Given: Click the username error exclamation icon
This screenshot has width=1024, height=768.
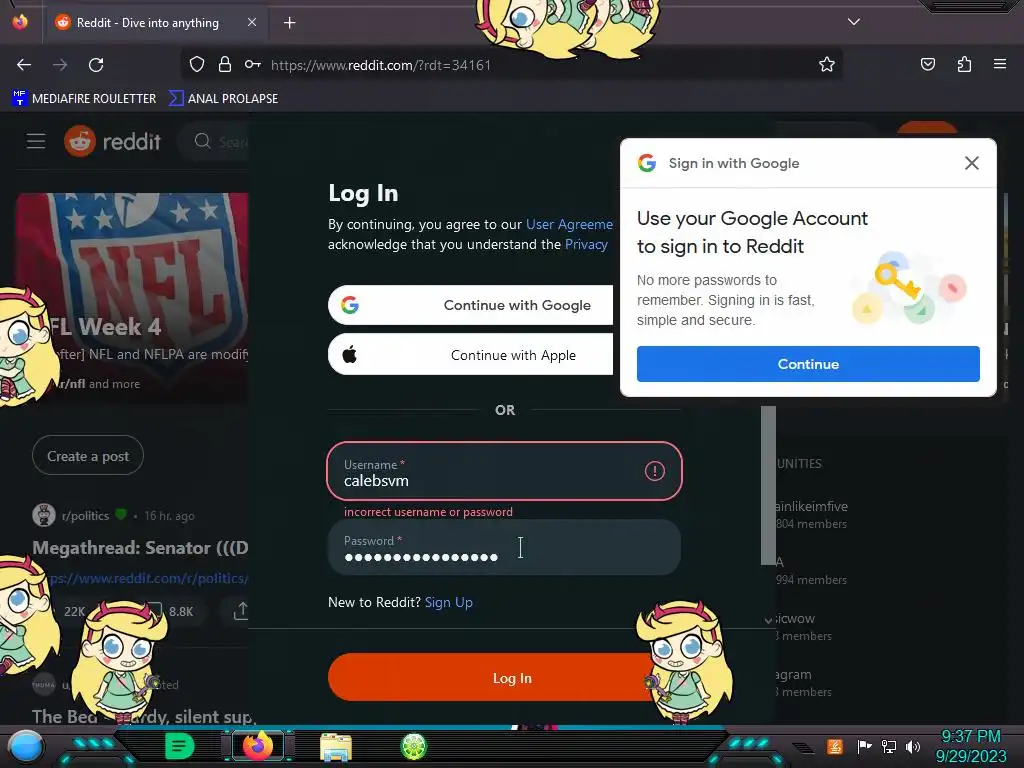Looking at the screenshot, I should (654, 471).
